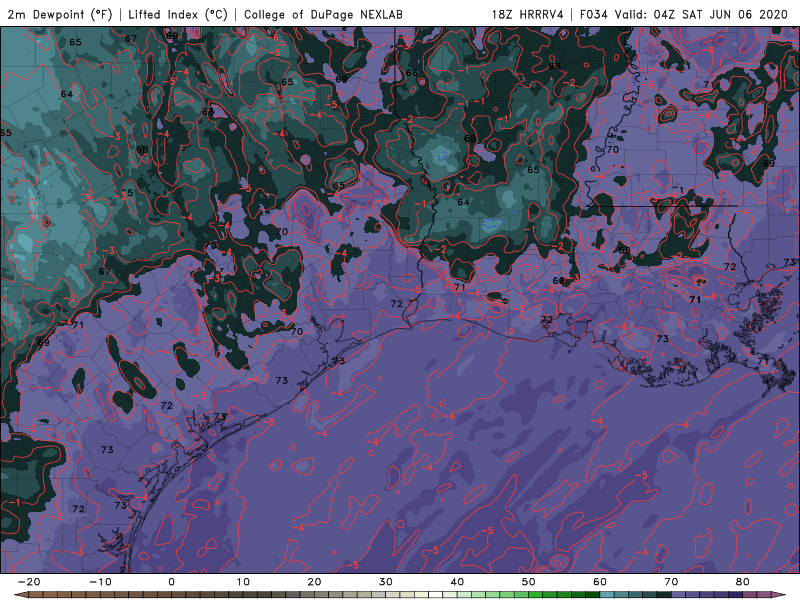Click the "40" label on the color scale

(x=457, y=582)
